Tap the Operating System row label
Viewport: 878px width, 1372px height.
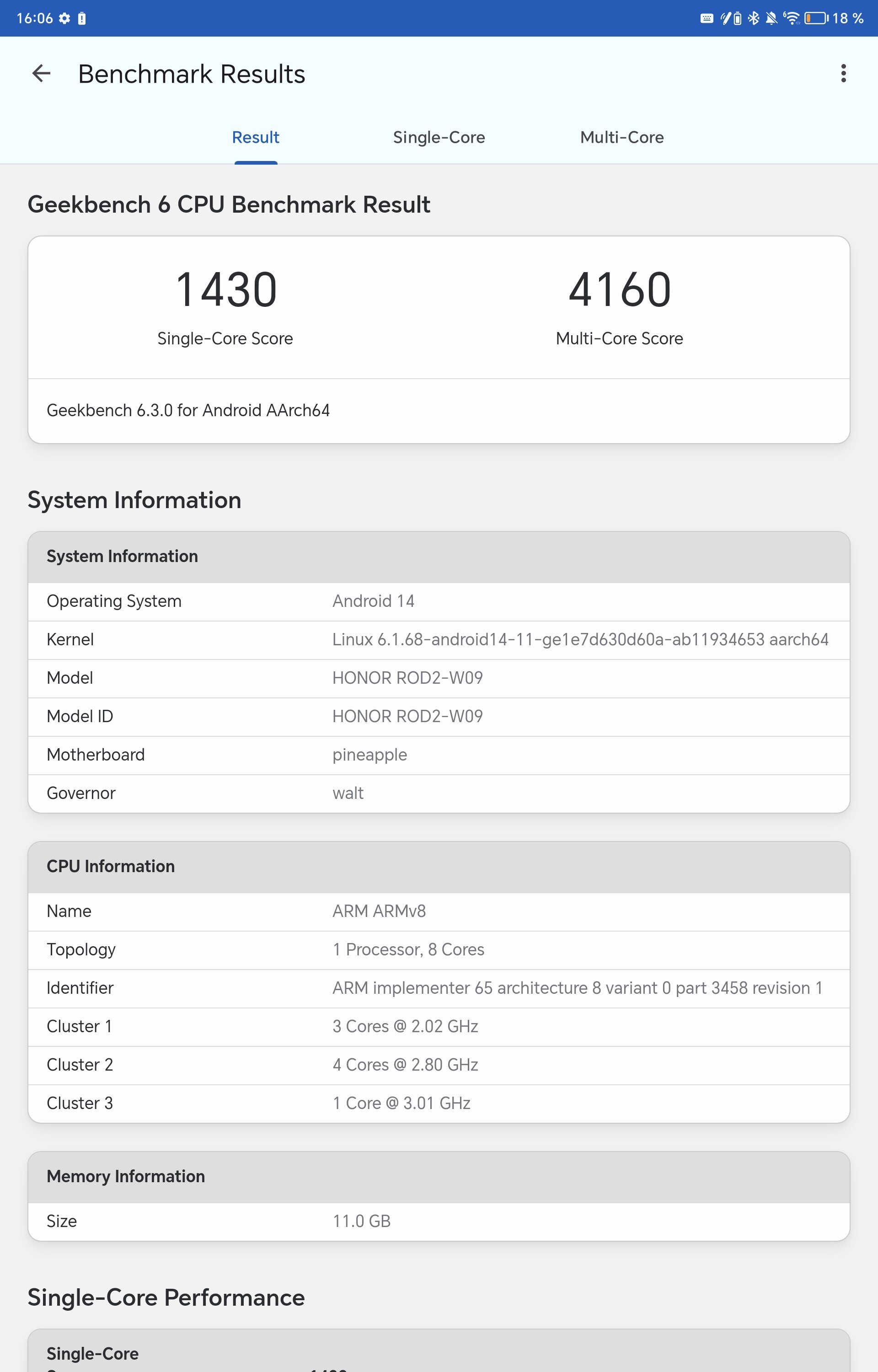(x=114, y=601)
